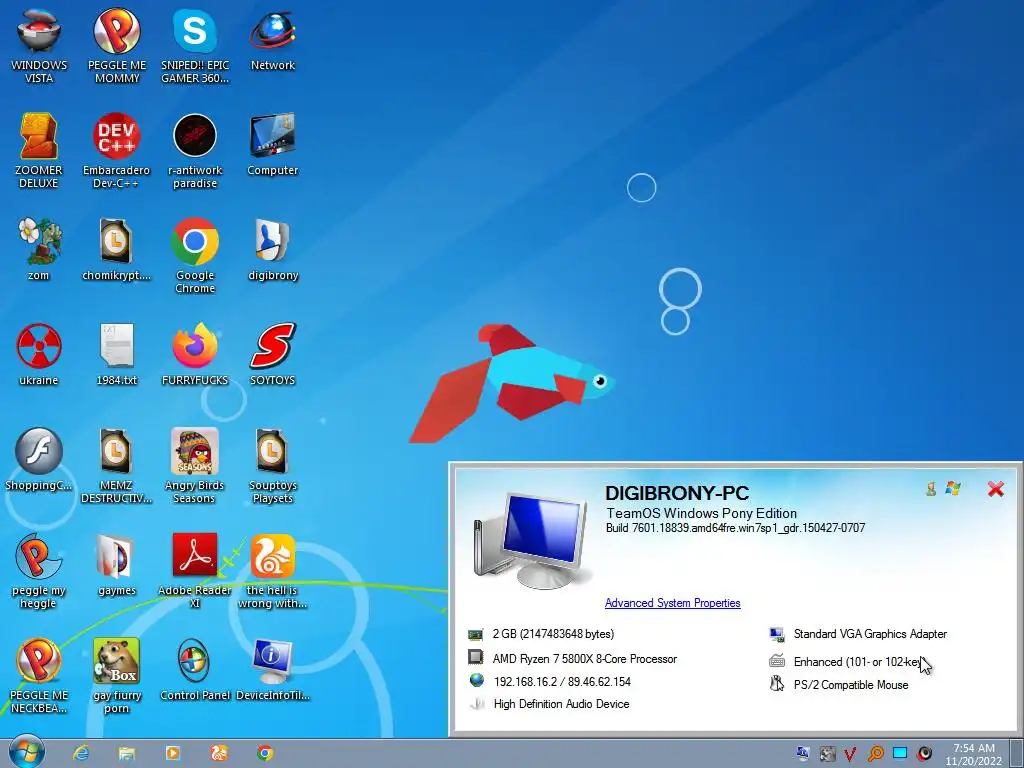Open the digibrony user folder
Image resolution: width=1024 pixels, height=768 pixels.
point(273,249)
